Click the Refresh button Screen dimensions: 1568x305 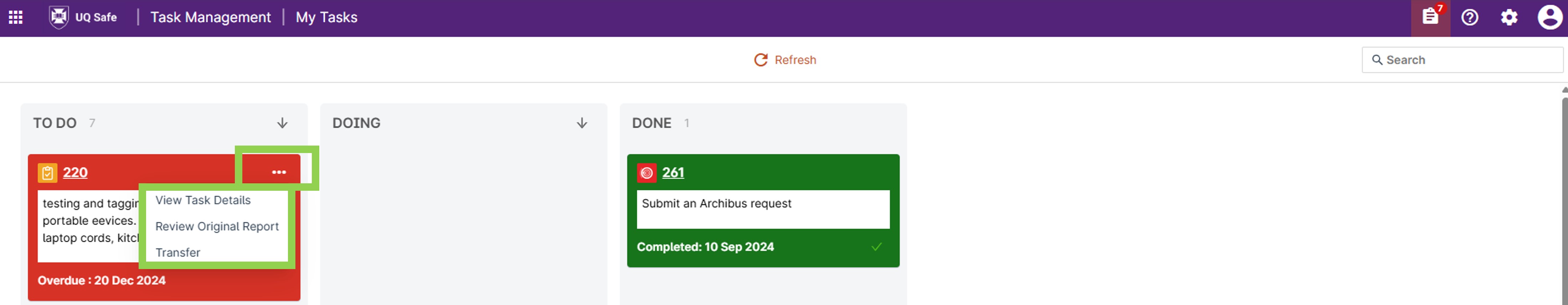[785, 59]
